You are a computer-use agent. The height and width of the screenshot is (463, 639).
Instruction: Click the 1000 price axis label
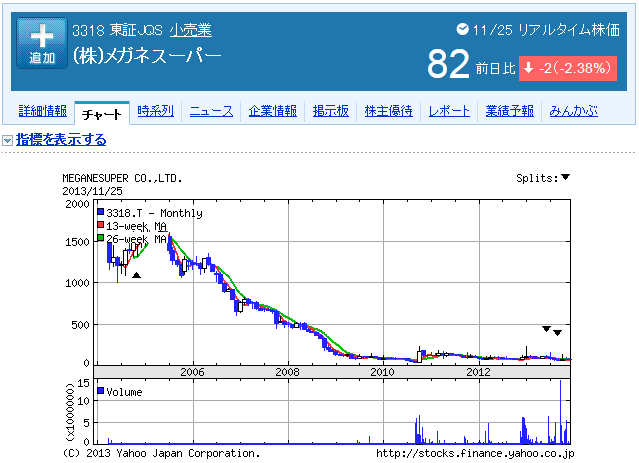(77, 283)
